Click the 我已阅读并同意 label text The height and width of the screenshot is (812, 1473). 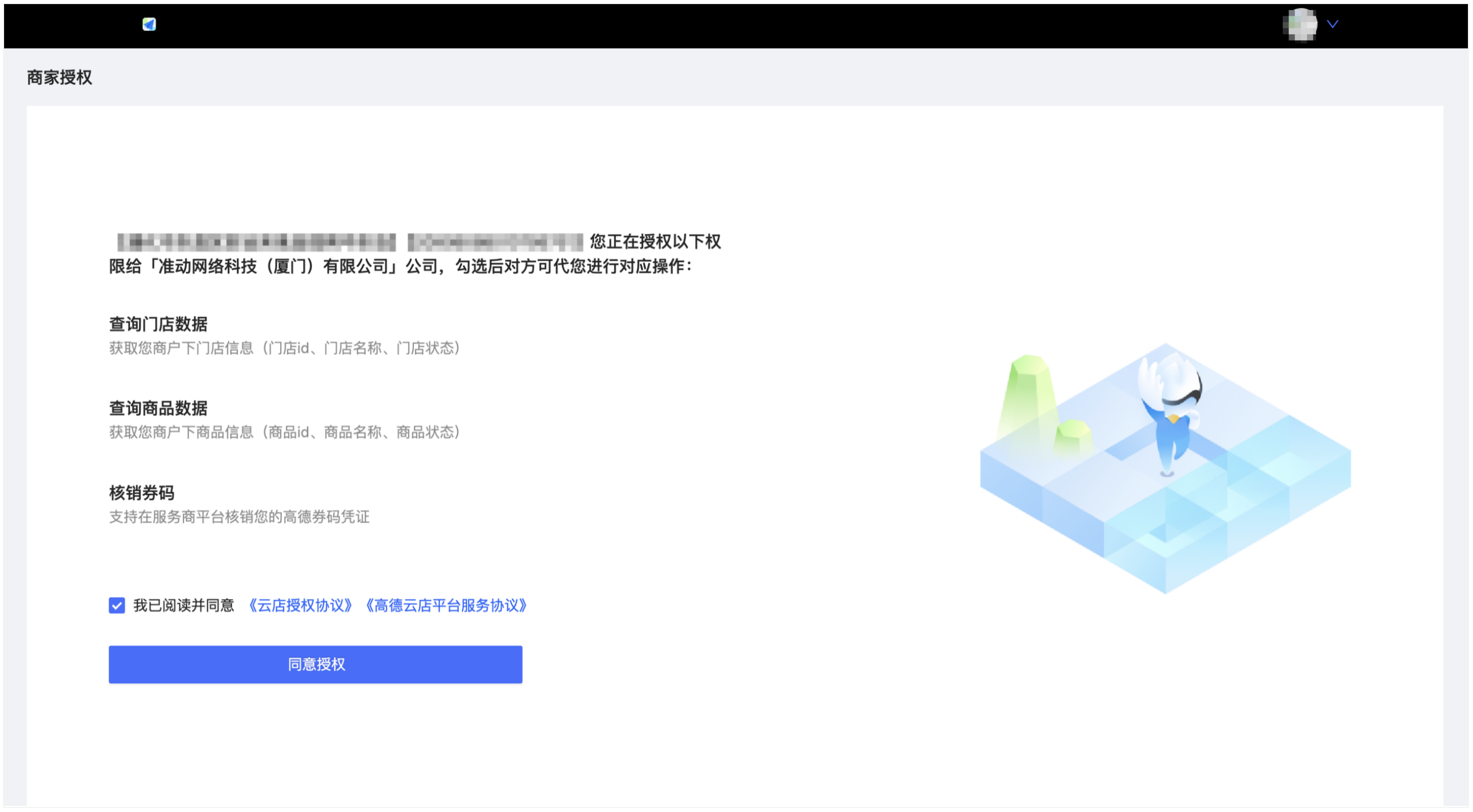(183, 606)
